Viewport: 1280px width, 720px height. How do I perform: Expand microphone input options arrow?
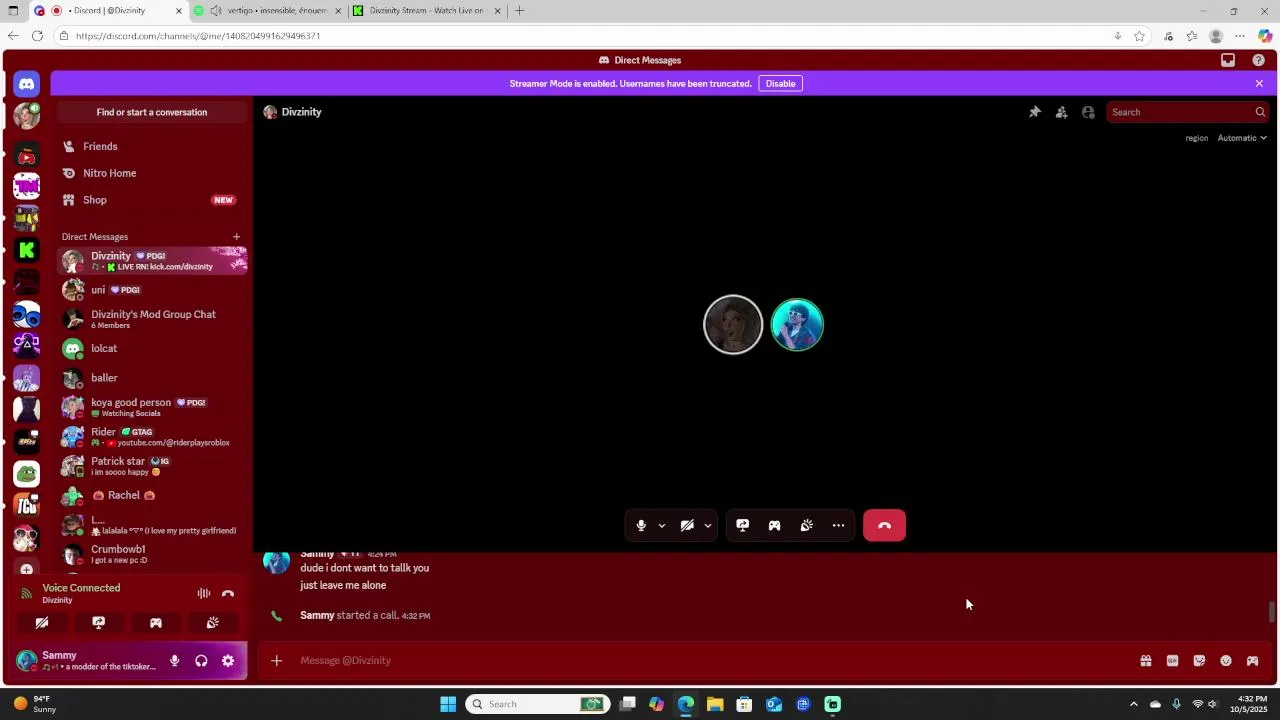661,526
